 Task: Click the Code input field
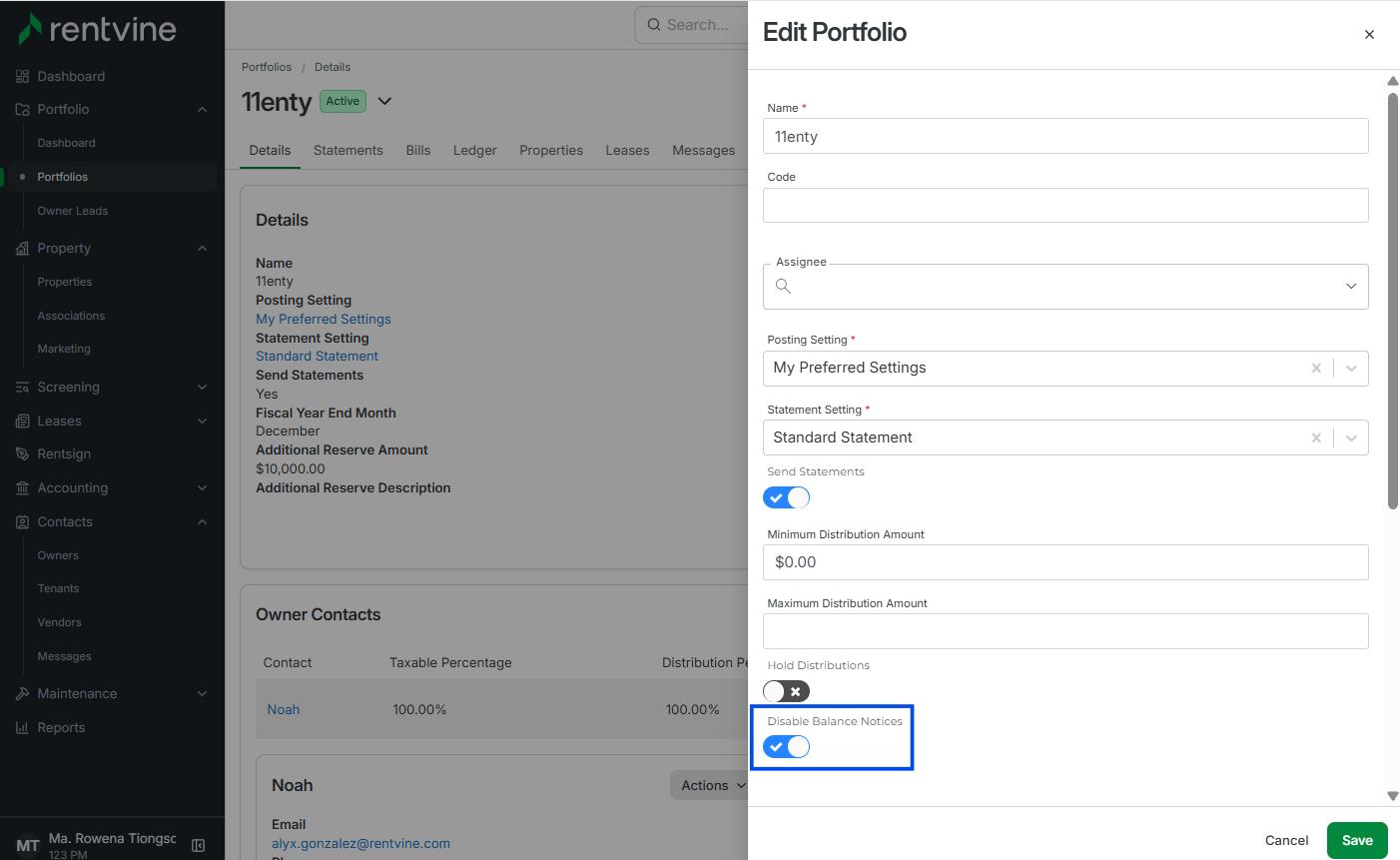point(1065,206)
